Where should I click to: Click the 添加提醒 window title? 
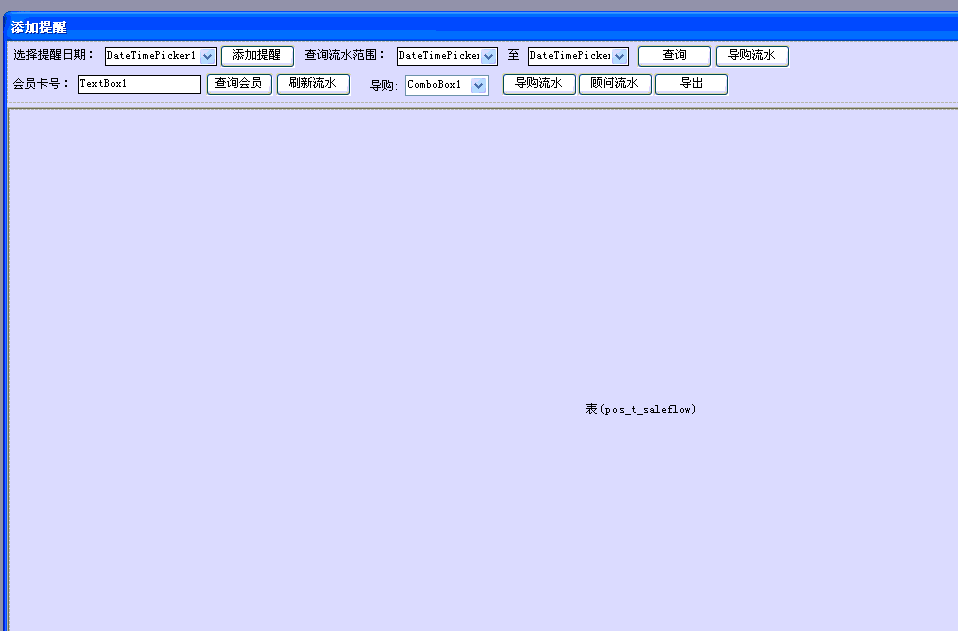(x=38, y=27)
